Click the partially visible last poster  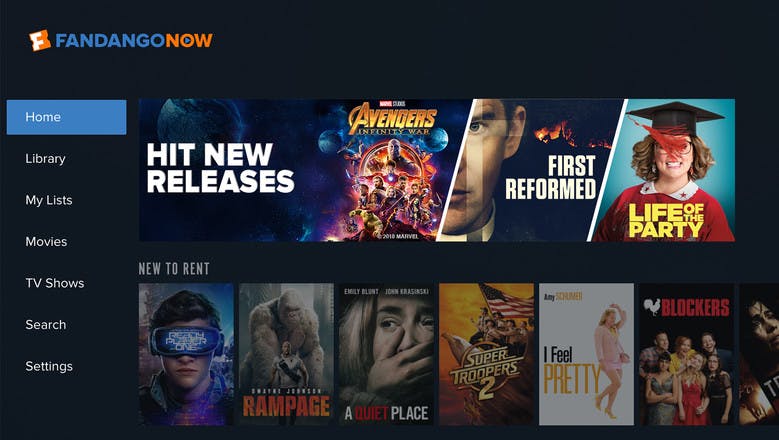click(759, 354)
